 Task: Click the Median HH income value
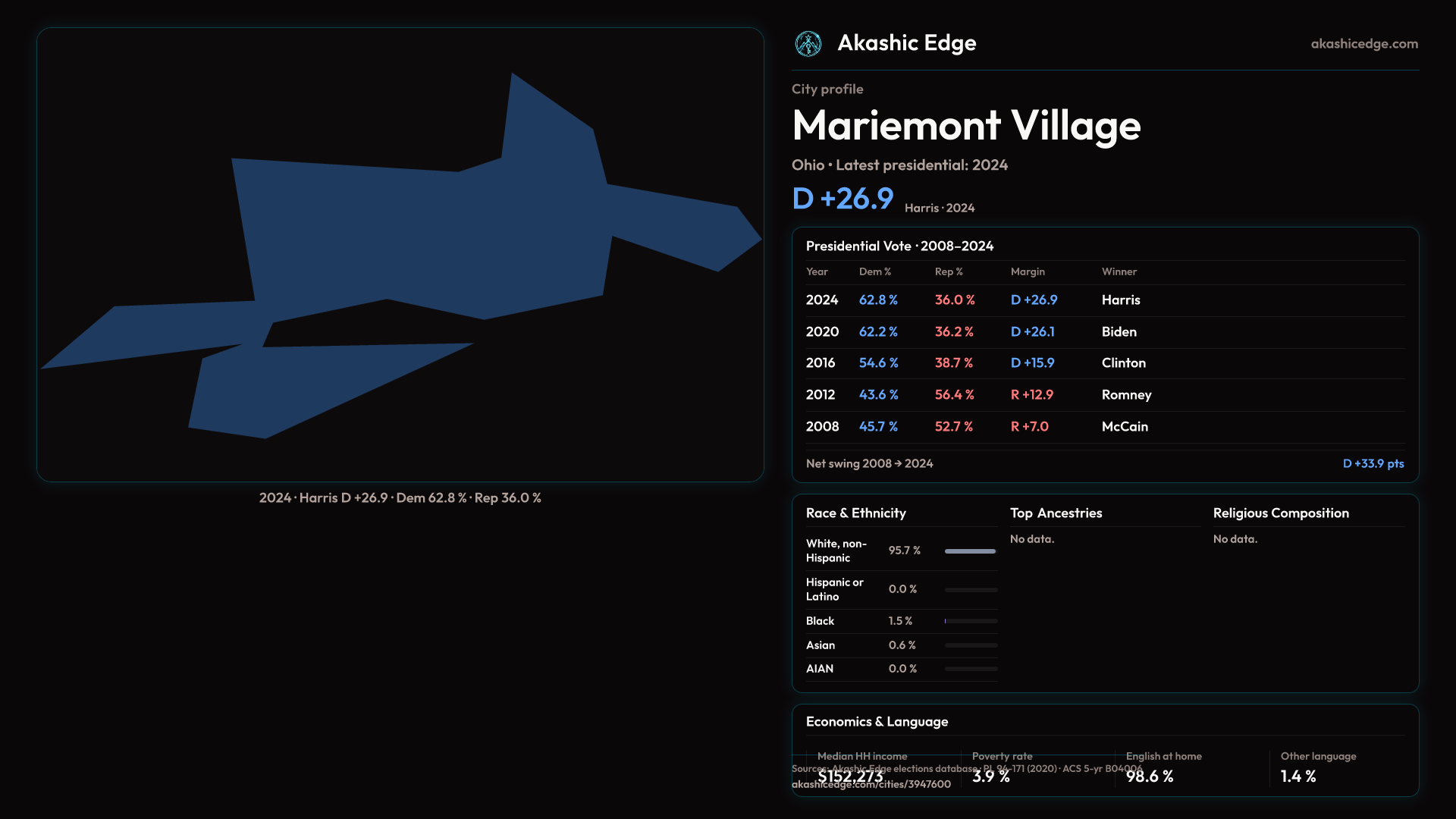click(850, 777)
